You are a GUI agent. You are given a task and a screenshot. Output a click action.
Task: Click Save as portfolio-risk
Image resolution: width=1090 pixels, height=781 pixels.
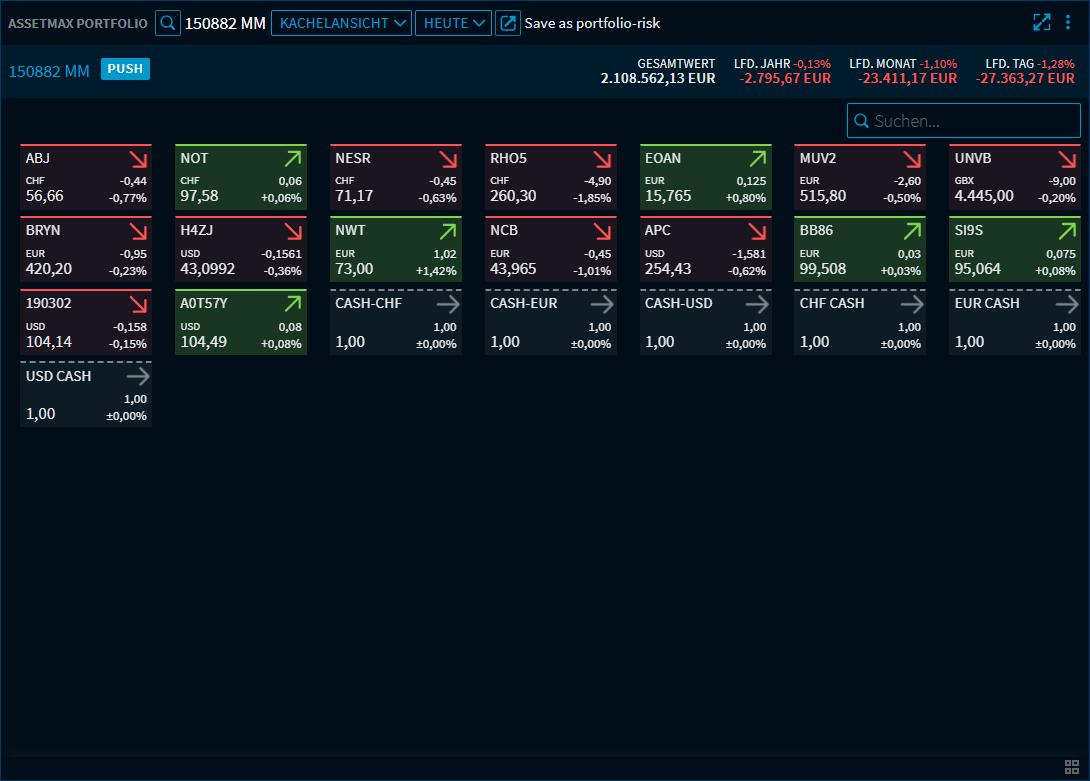[x=592, y=23]
